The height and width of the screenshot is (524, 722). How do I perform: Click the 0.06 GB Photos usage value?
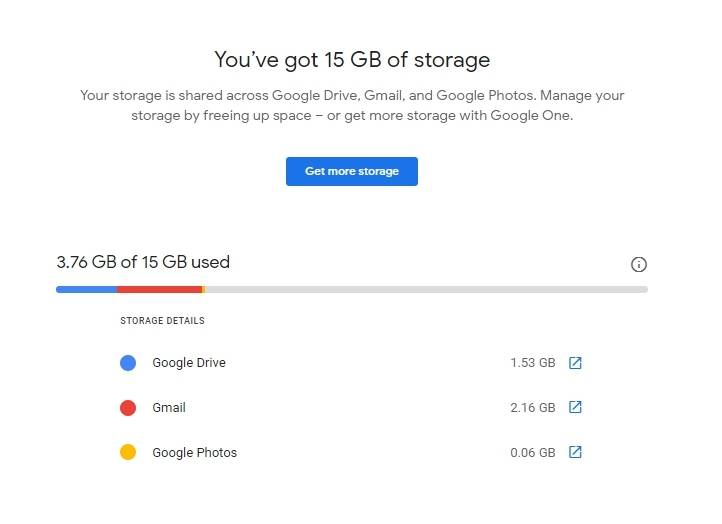coord(532,453)
